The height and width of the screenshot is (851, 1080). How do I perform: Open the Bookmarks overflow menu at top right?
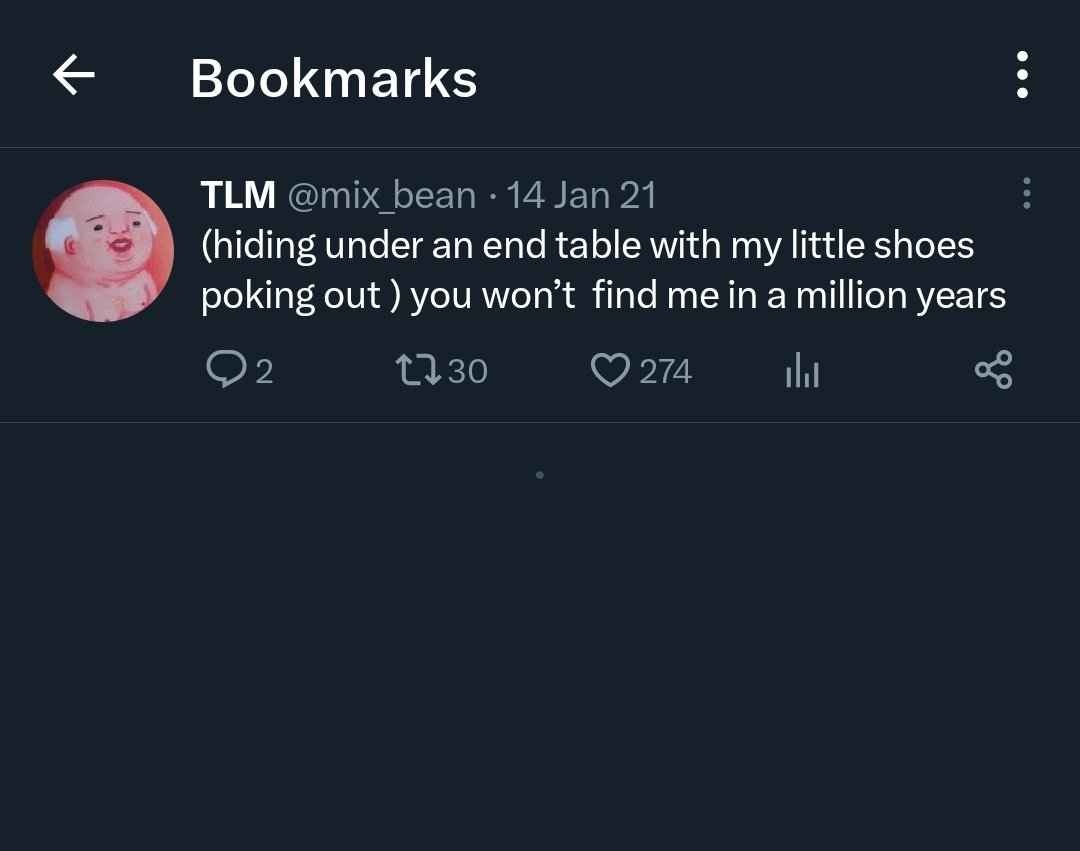[x=1021, y=75]
